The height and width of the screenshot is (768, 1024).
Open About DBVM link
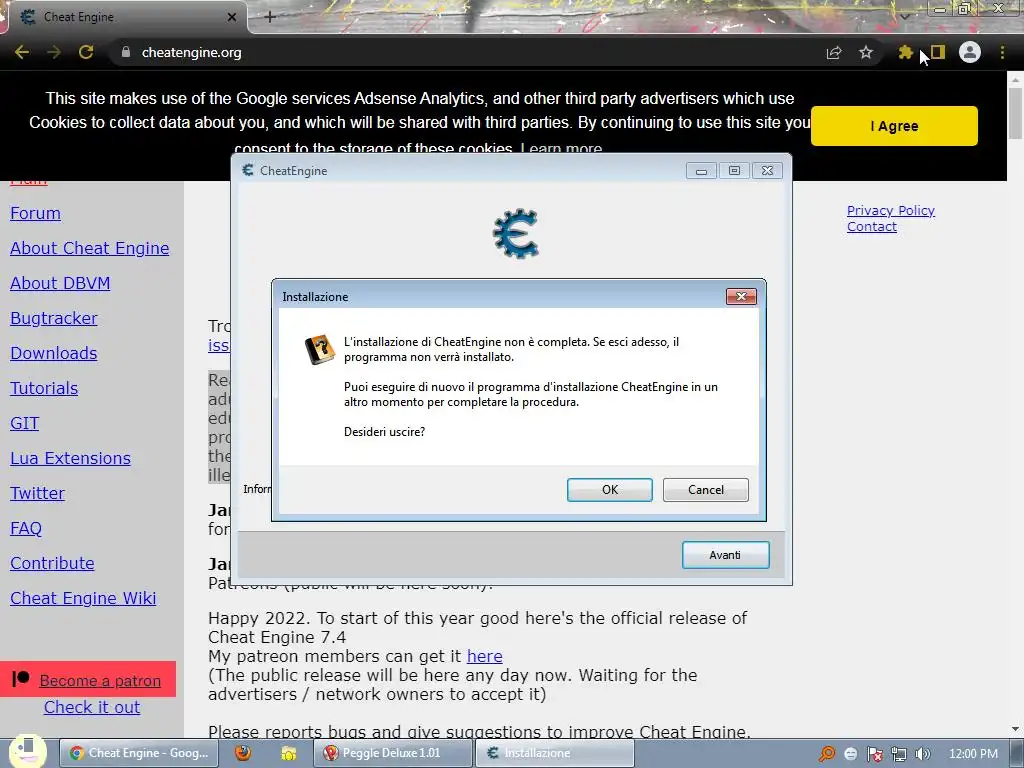[60, 283]
